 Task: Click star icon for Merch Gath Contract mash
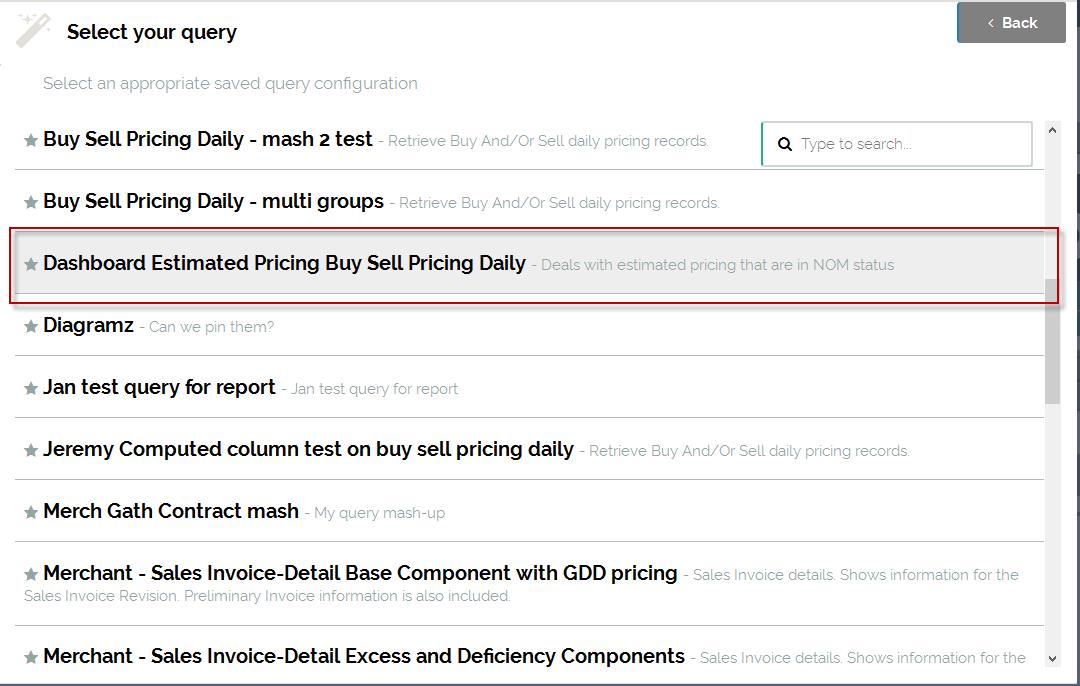31,512
